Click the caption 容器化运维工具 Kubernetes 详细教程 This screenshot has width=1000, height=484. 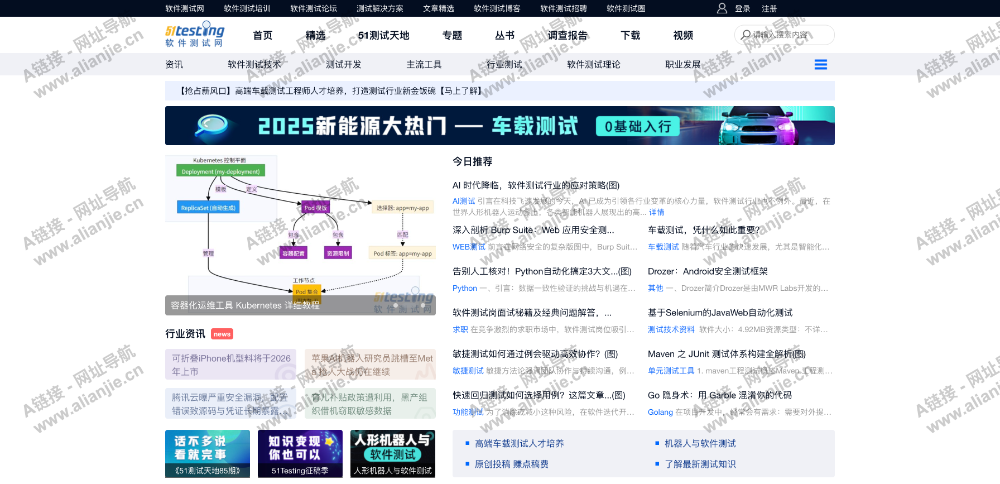(246, 305)
